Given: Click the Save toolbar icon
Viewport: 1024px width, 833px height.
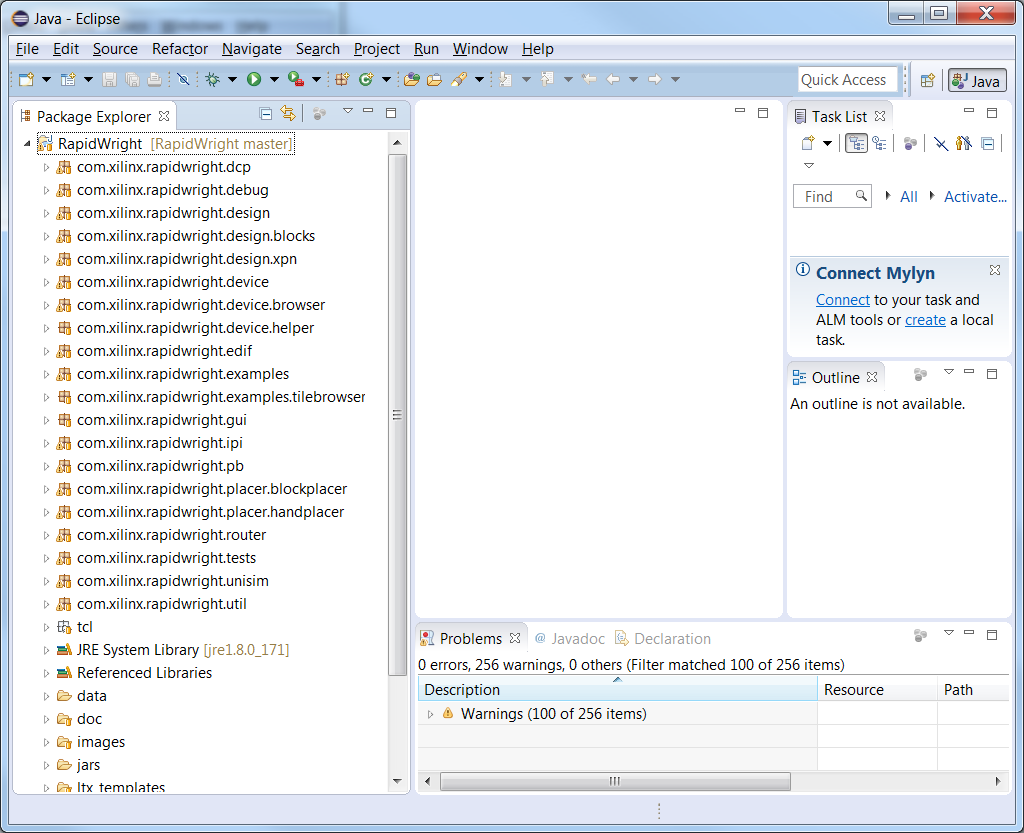Looking at the screenshot, I should 110,80.
